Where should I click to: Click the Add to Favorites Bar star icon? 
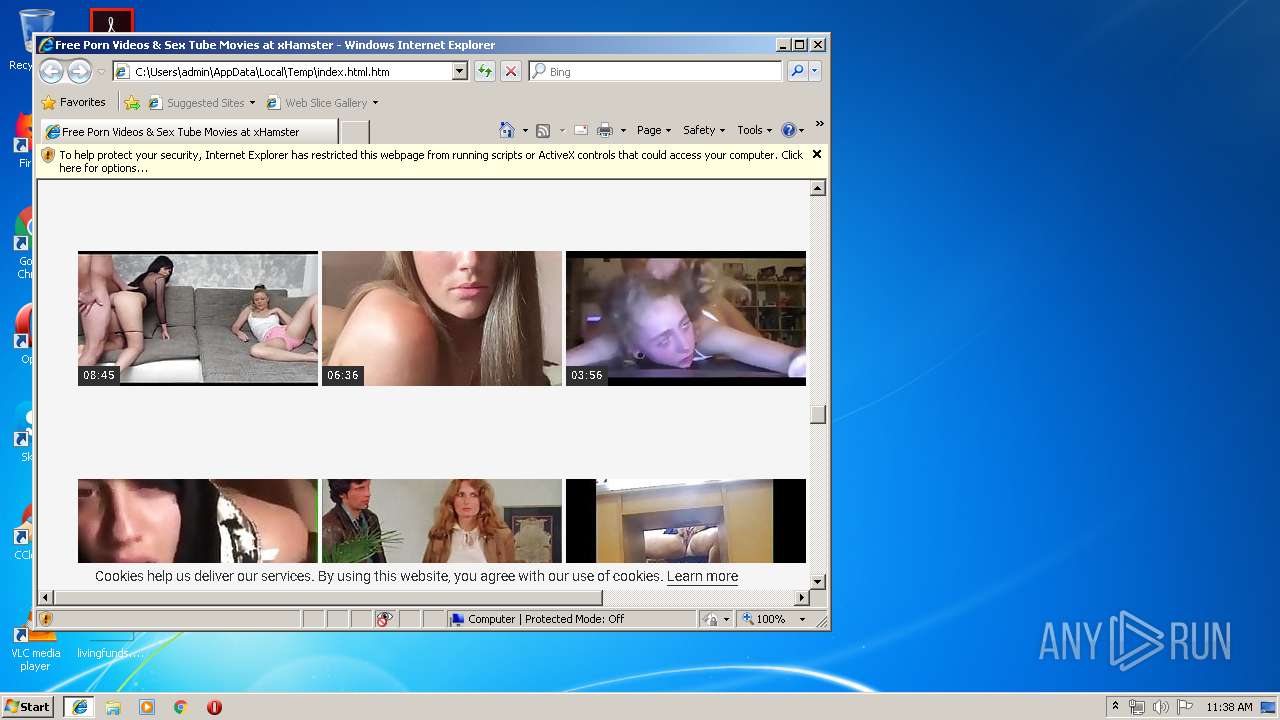pos(132,102)
